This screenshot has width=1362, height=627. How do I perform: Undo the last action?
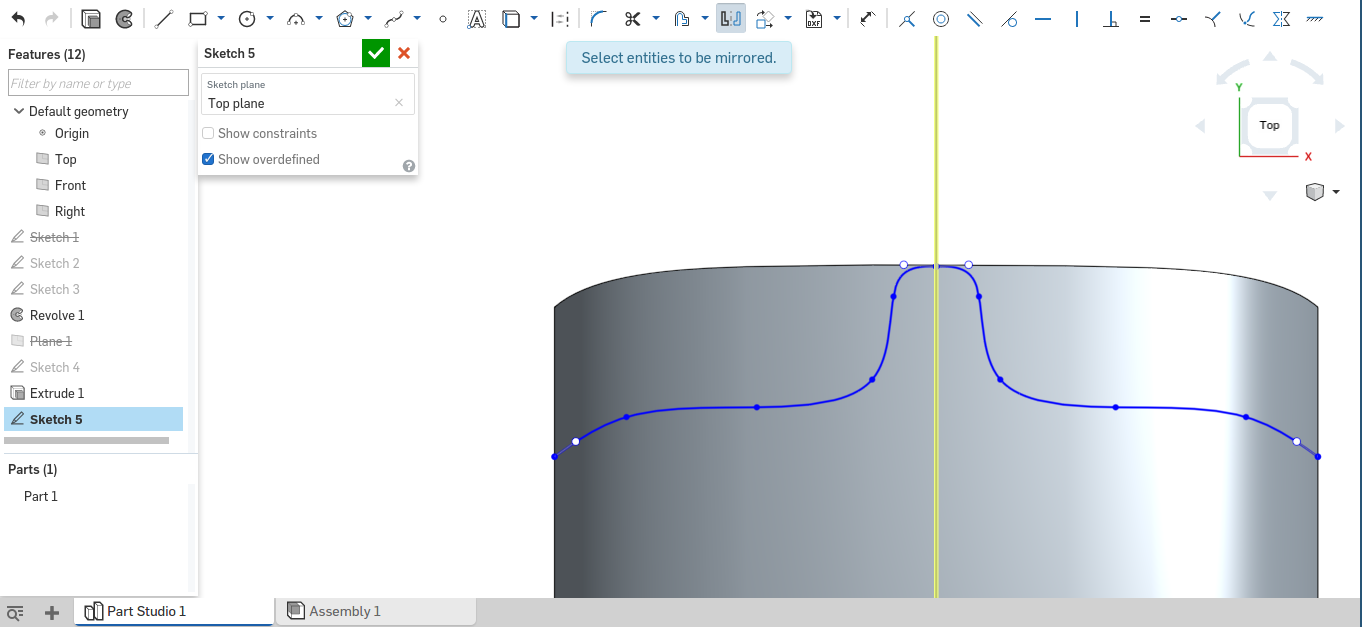click(18, 18)
